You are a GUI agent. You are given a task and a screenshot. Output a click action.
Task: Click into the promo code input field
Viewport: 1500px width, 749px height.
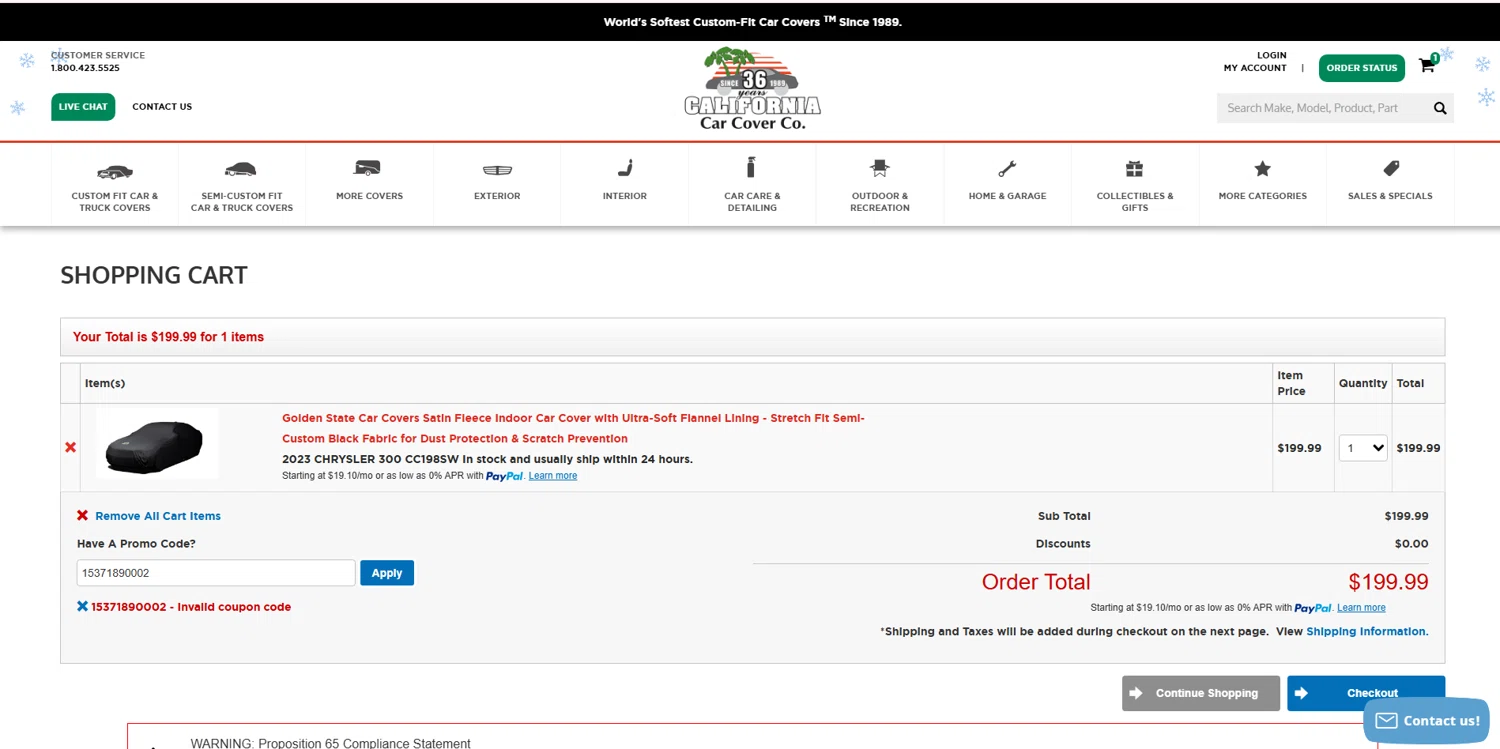[x=216, y=573]
